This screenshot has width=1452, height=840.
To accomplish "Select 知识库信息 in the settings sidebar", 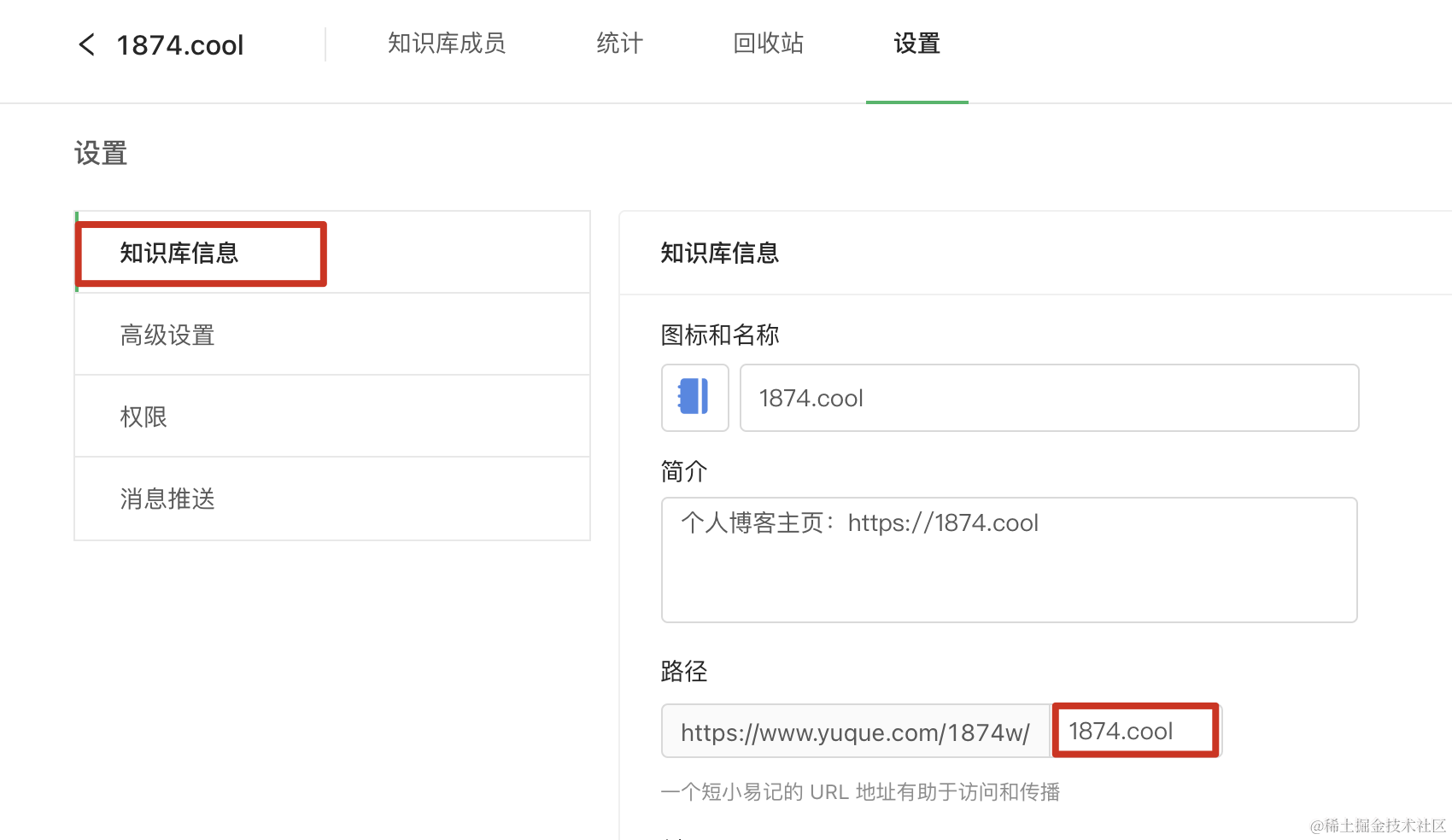I will 332,253.
